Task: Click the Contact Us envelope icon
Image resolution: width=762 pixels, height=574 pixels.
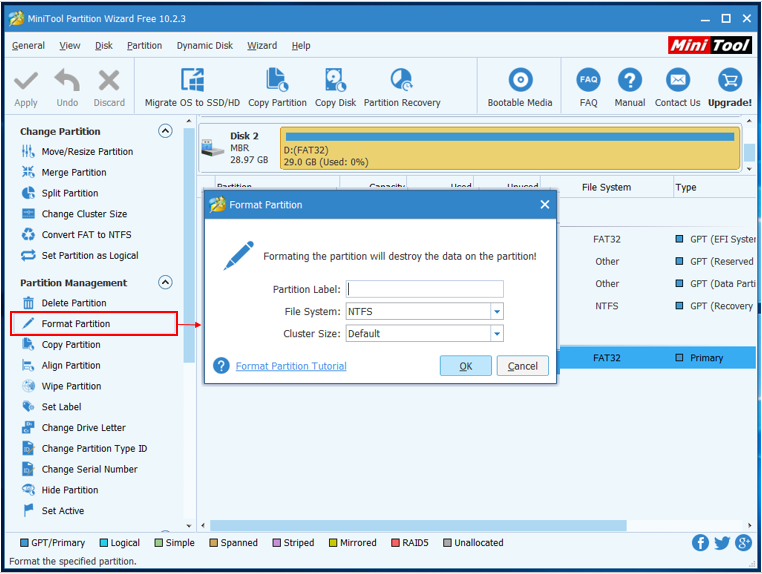Action: [678, 80]
